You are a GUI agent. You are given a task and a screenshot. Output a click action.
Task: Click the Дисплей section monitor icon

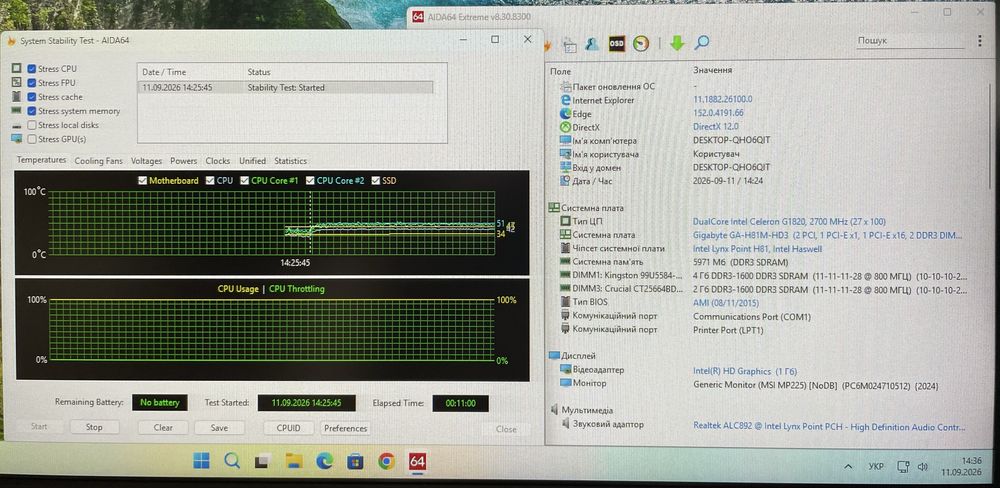[554, 356]
